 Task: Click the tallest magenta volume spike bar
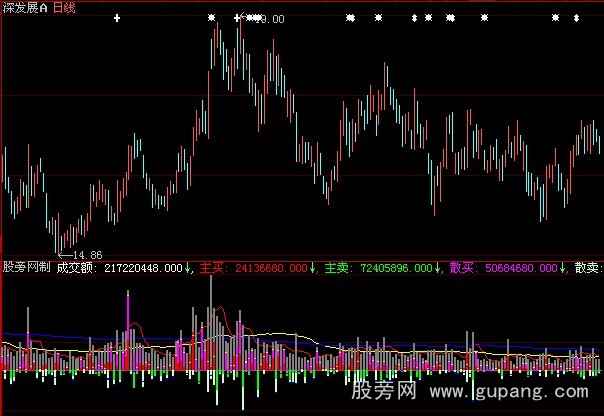tap(128, 330)
